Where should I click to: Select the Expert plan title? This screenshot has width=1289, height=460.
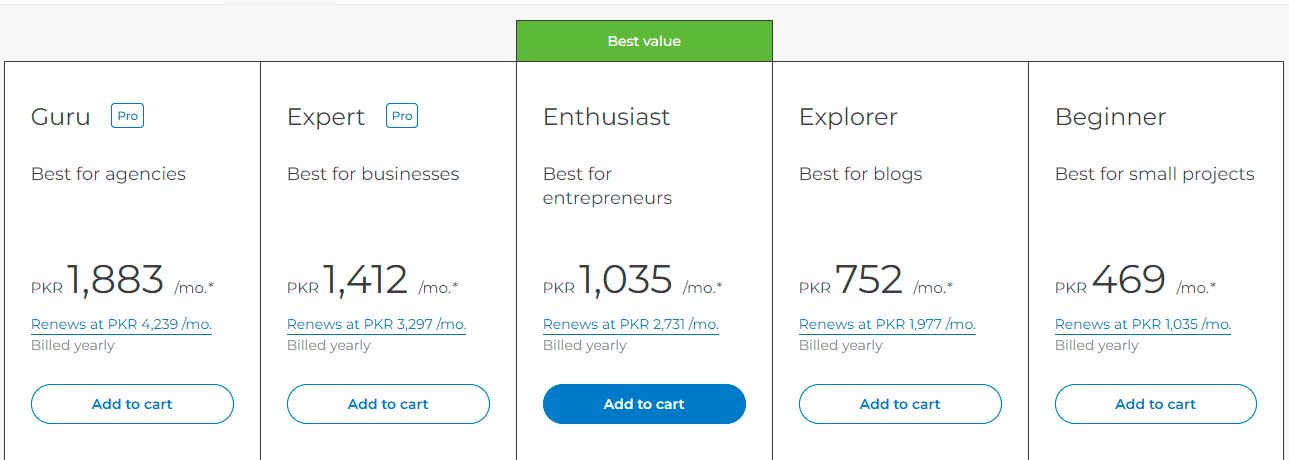326,117
